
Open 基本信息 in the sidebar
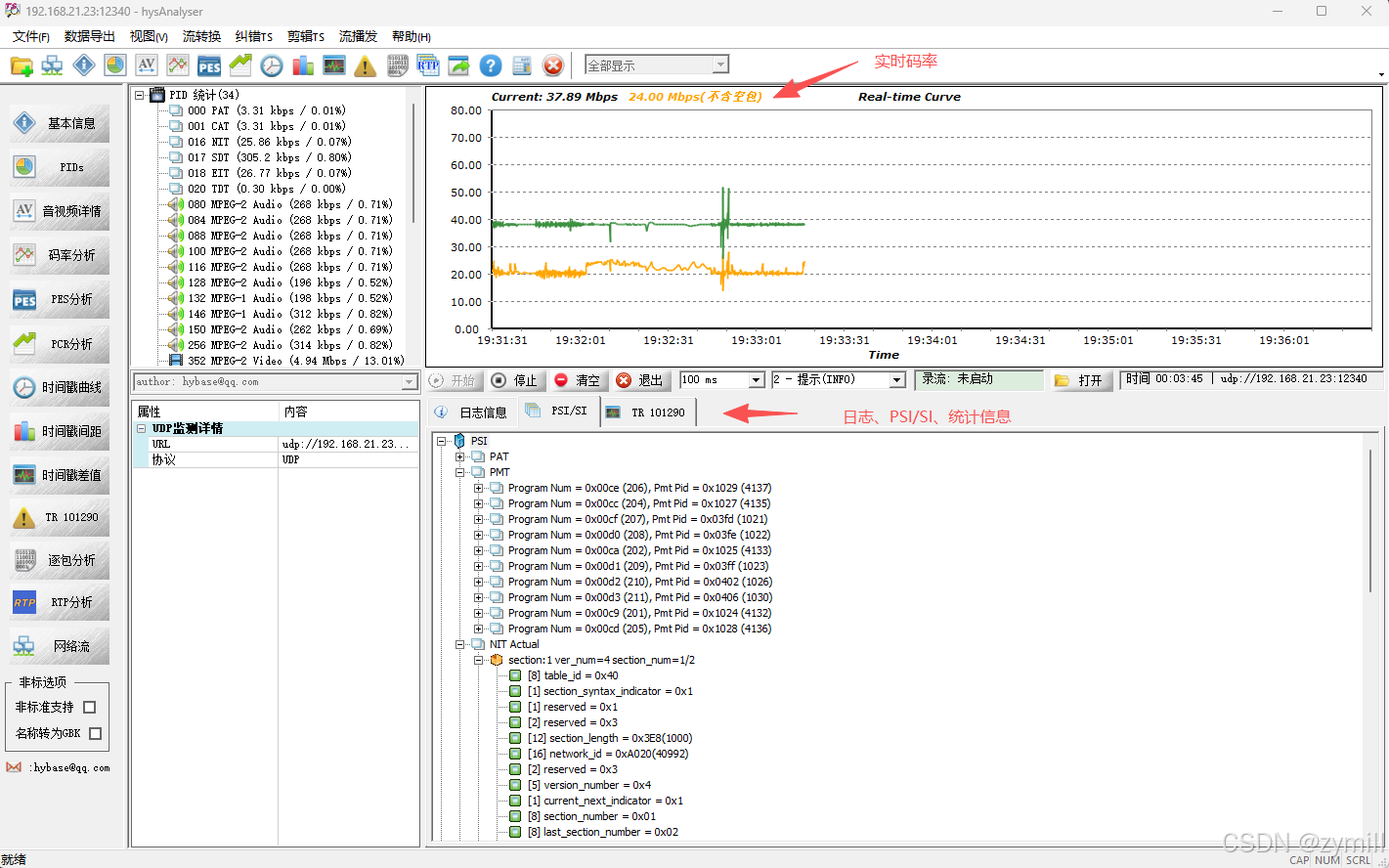pos(60,123)
